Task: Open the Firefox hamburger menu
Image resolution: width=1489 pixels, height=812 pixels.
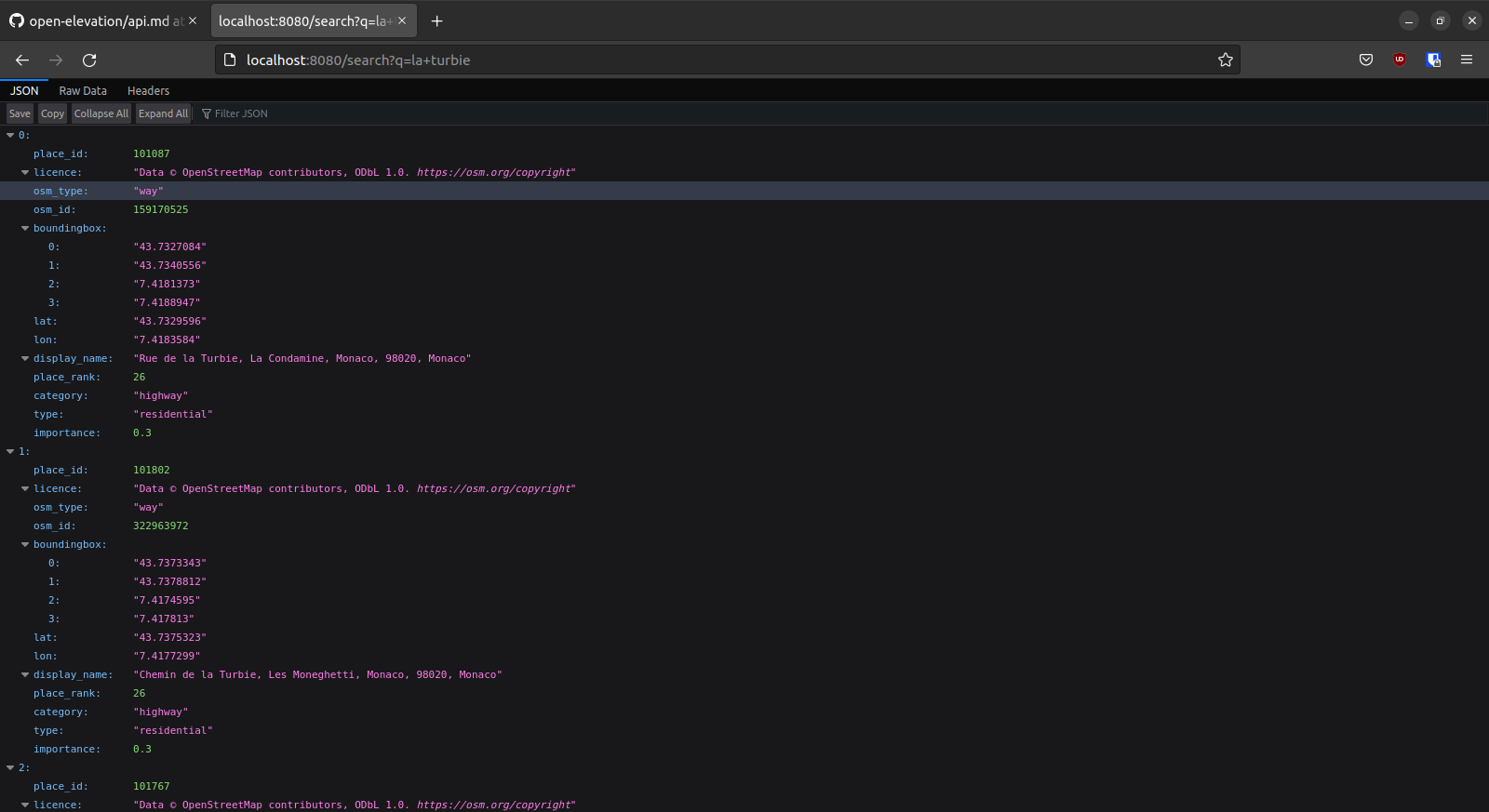Action: (x=1467, y=60)
